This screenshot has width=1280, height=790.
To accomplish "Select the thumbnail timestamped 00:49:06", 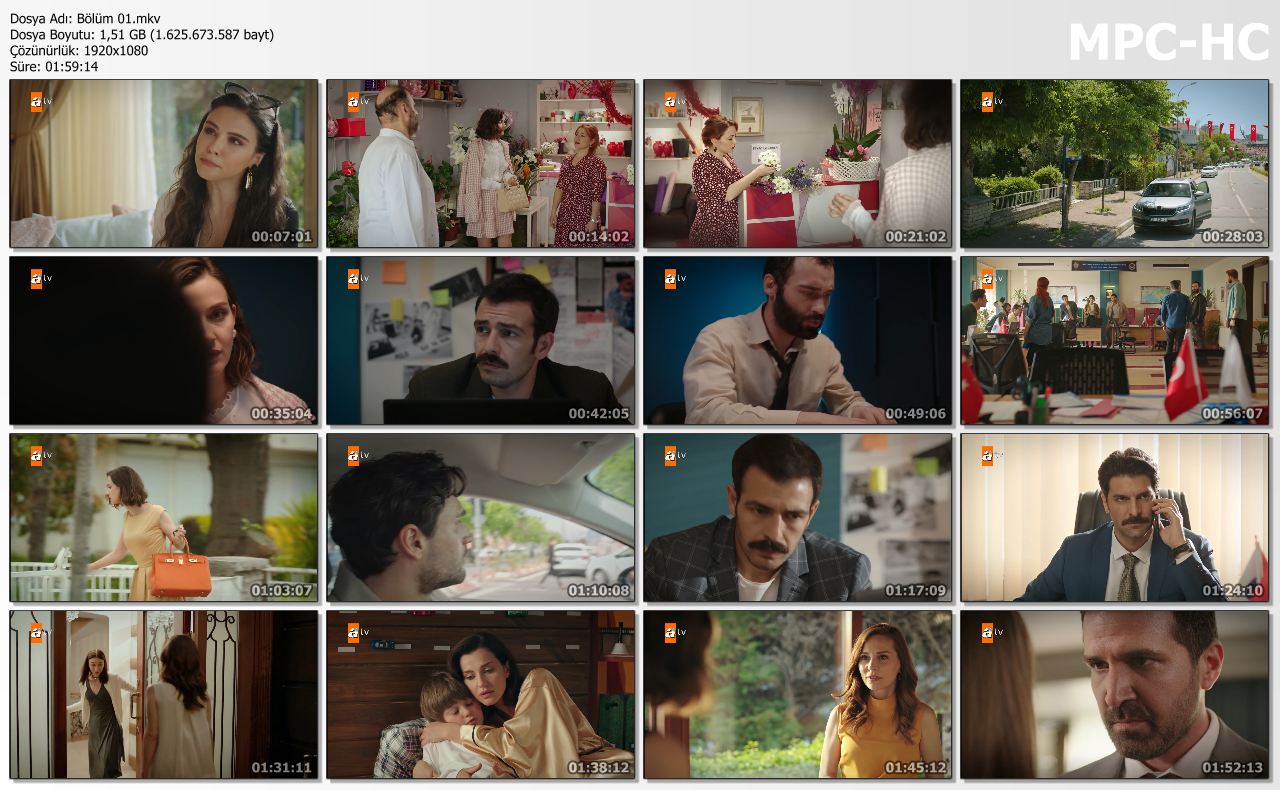I will 798,341.
